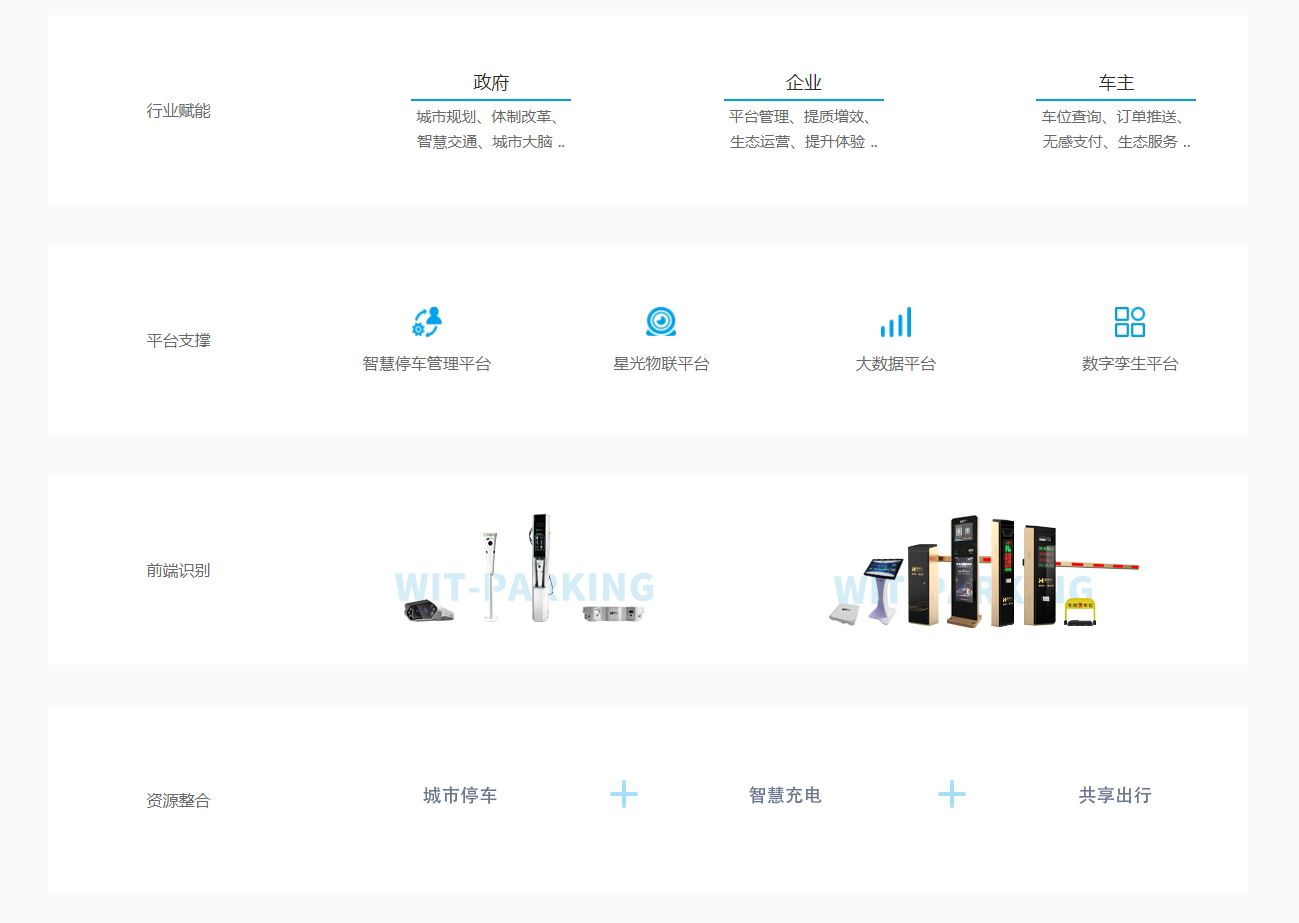Click the 前端识别 section label
This screenshot has width=1299, height=923.
tap(178, 571)
